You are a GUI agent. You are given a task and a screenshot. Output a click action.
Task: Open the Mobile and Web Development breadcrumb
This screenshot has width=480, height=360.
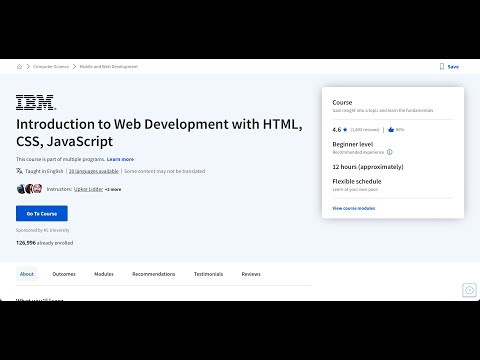(109, 67)
